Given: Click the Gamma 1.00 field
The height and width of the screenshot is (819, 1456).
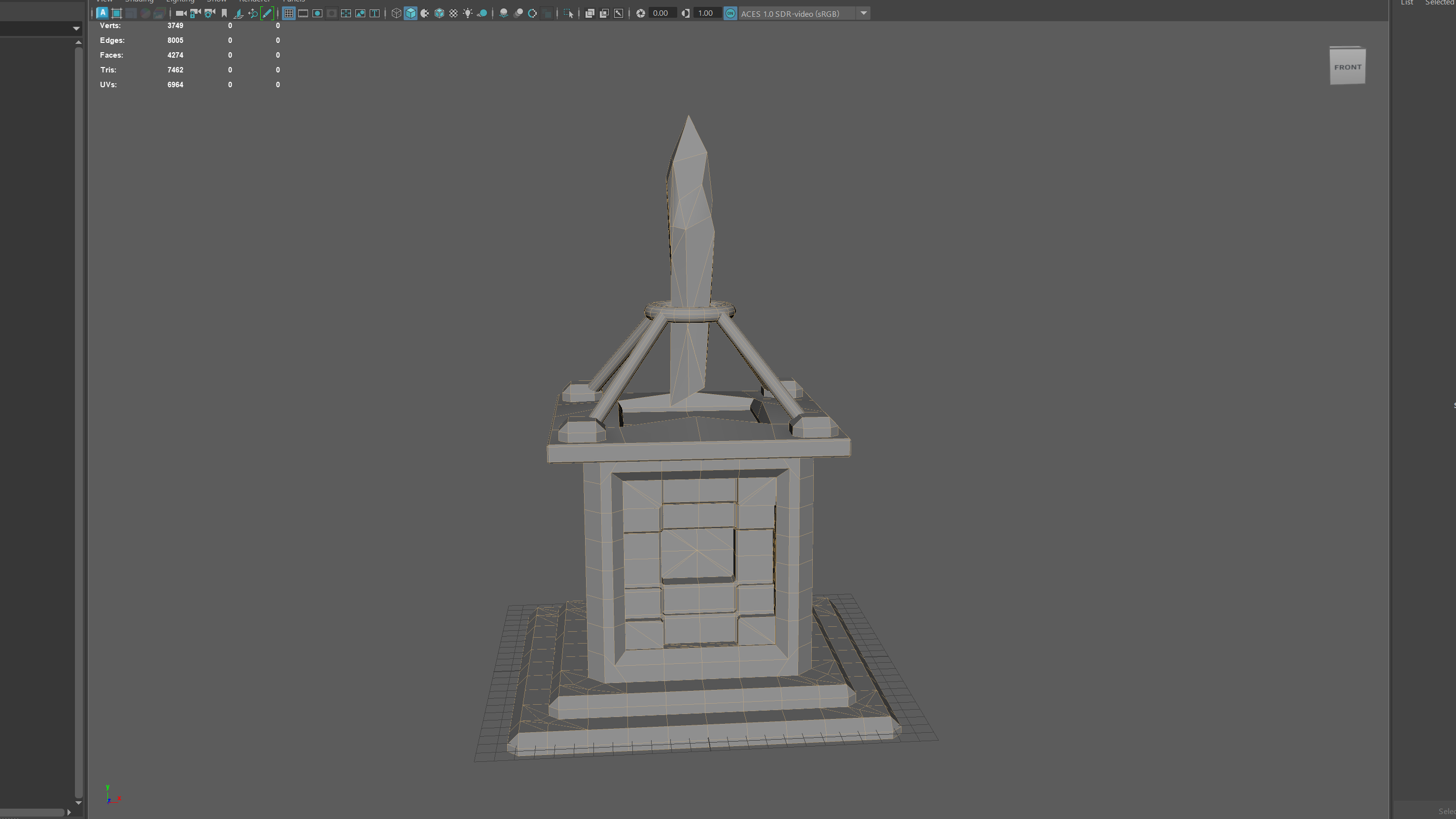Looking at the screenshot, I should point(705,13).
